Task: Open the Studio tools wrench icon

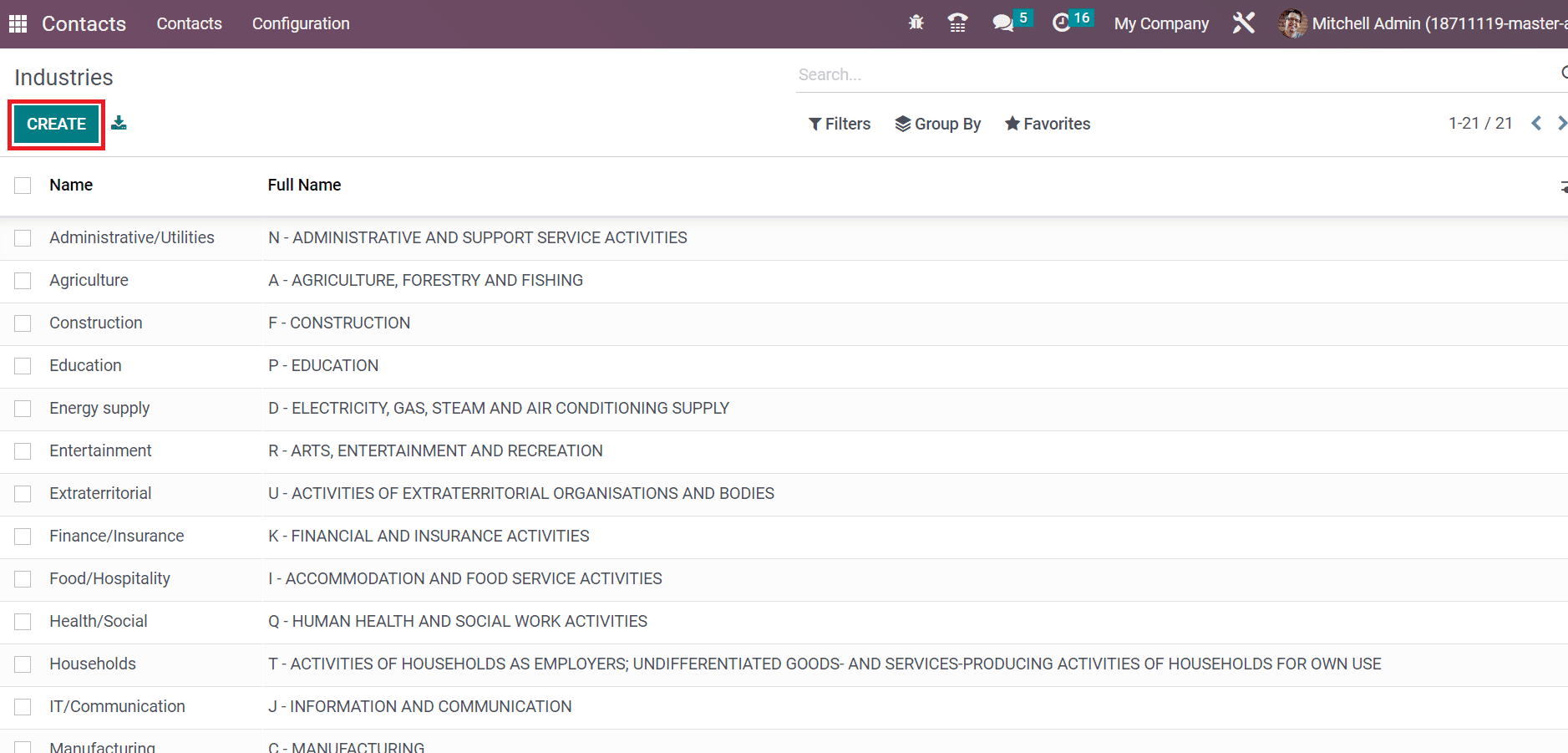Action: (1244, 23)
